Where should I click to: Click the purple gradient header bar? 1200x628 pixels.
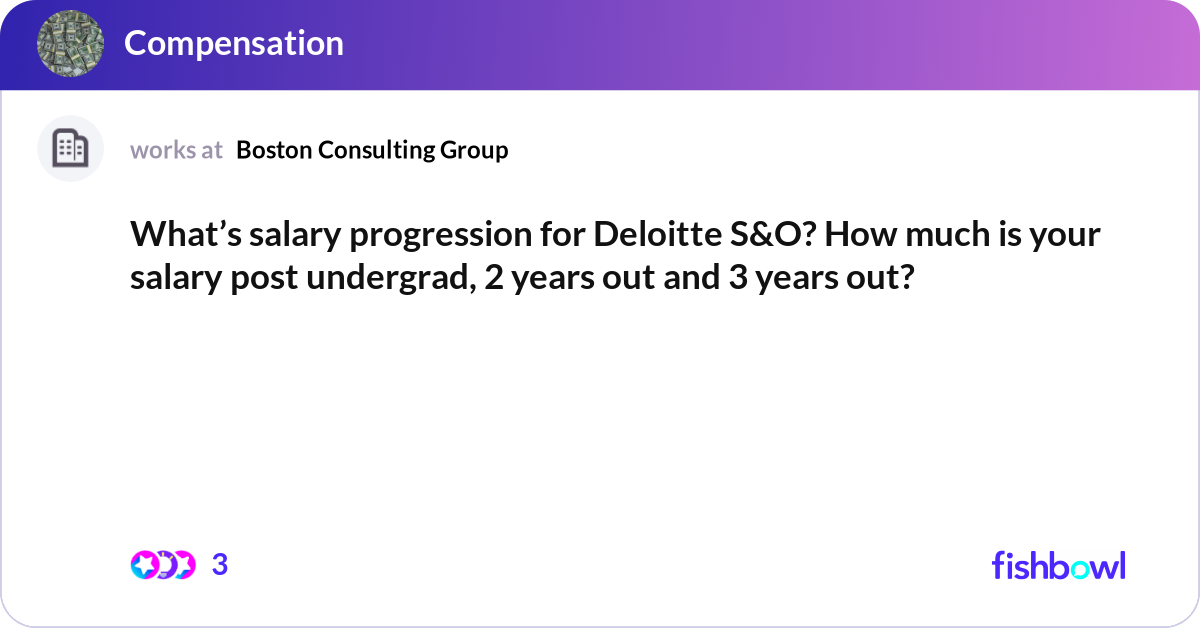[600, 45]
